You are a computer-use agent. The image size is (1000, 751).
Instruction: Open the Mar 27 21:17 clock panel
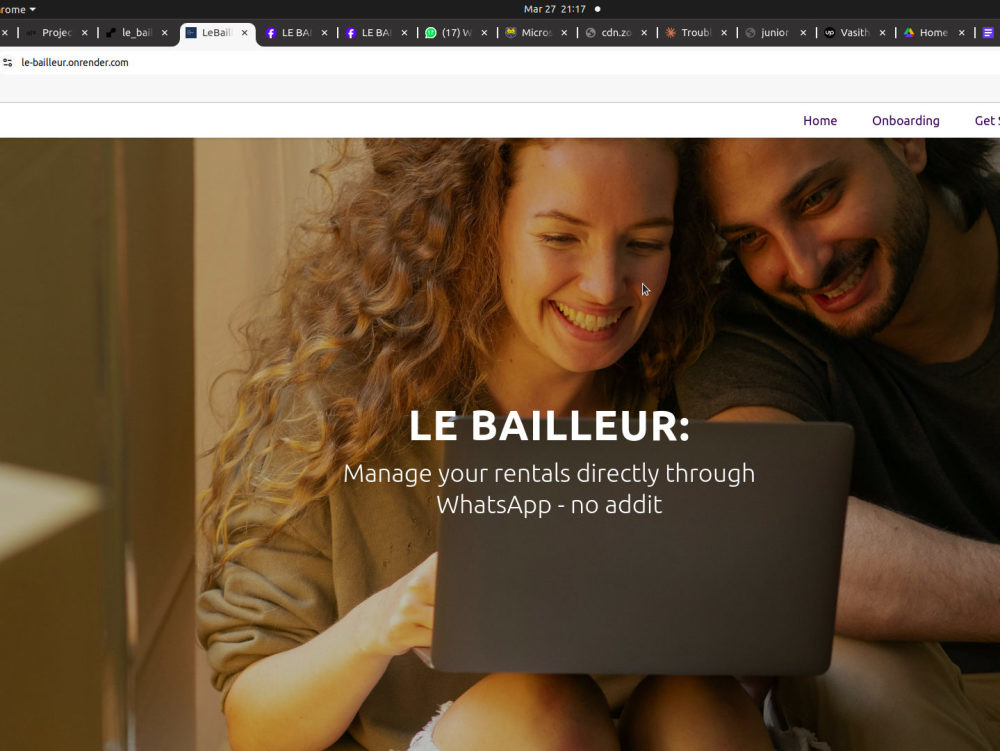click(x=555, y=9)
